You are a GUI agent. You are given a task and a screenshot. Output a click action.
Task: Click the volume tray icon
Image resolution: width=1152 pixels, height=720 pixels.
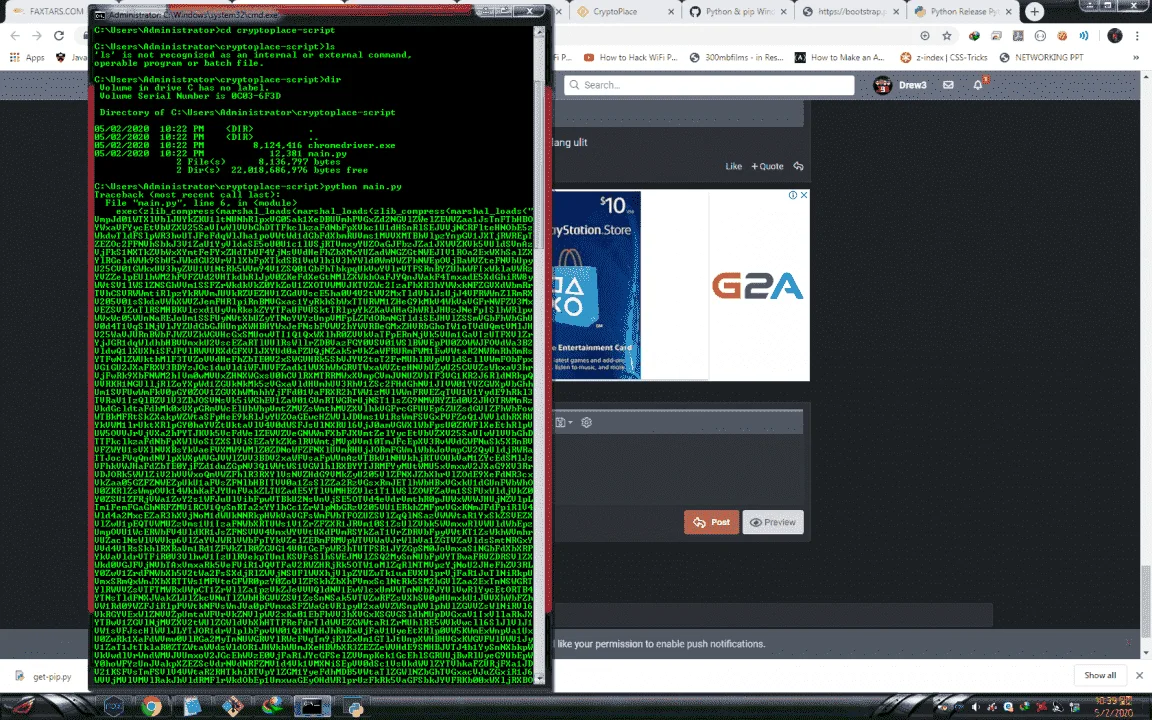pyautogui.click(x=976, y=708)
